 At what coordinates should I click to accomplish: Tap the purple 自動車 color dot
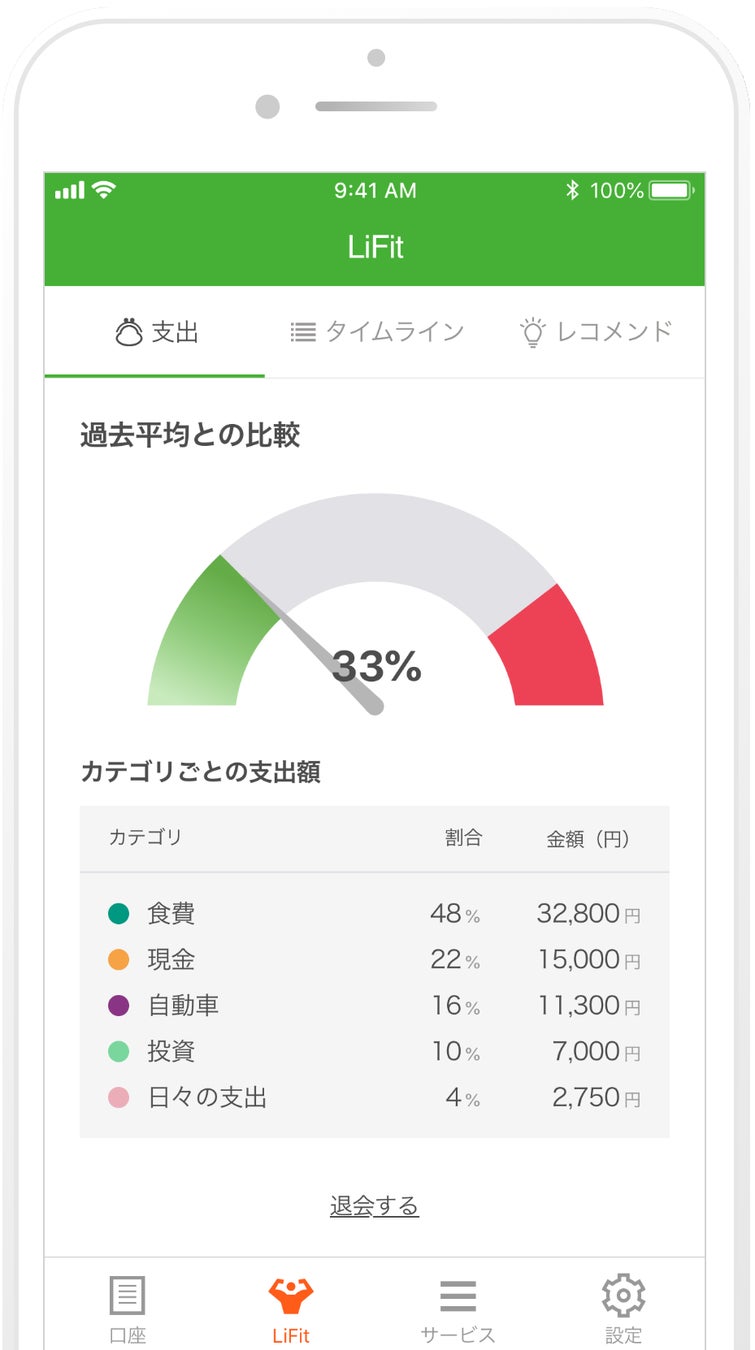[119, 1005]
